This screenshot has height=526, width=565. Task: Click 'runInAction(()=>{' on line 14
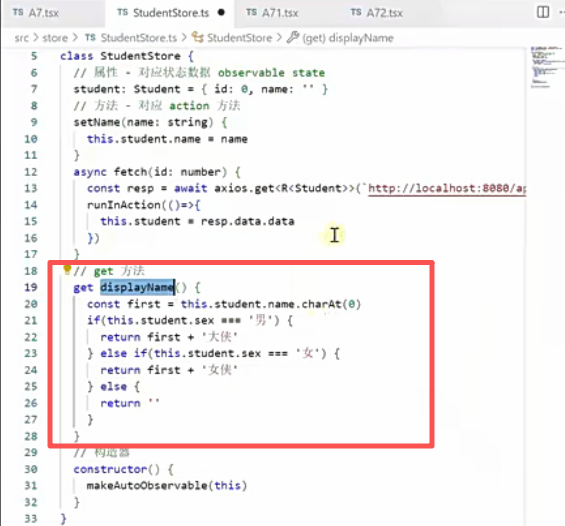point(144,205)
